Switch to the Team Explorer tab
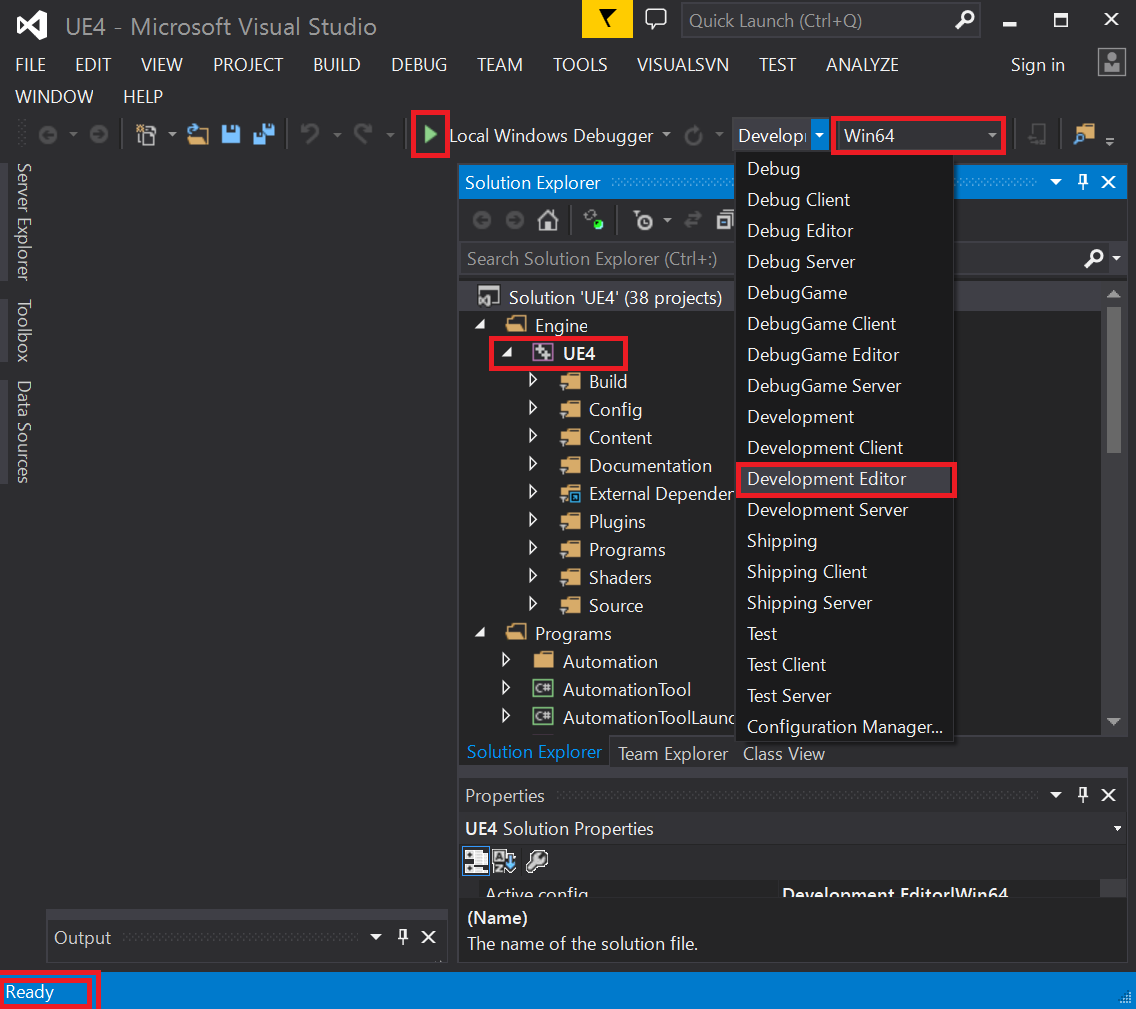 (x=672, y=753)
